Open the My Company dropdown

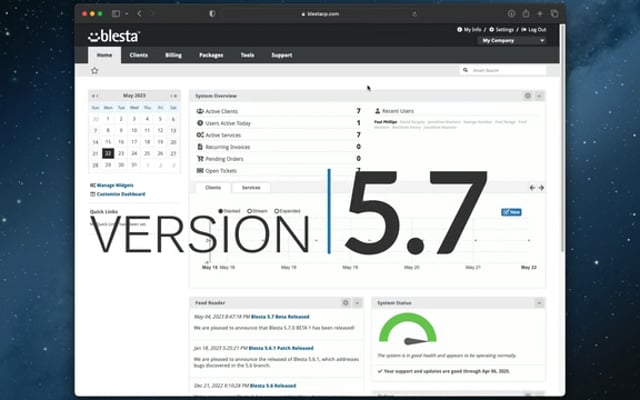click(x=513, y=40)
